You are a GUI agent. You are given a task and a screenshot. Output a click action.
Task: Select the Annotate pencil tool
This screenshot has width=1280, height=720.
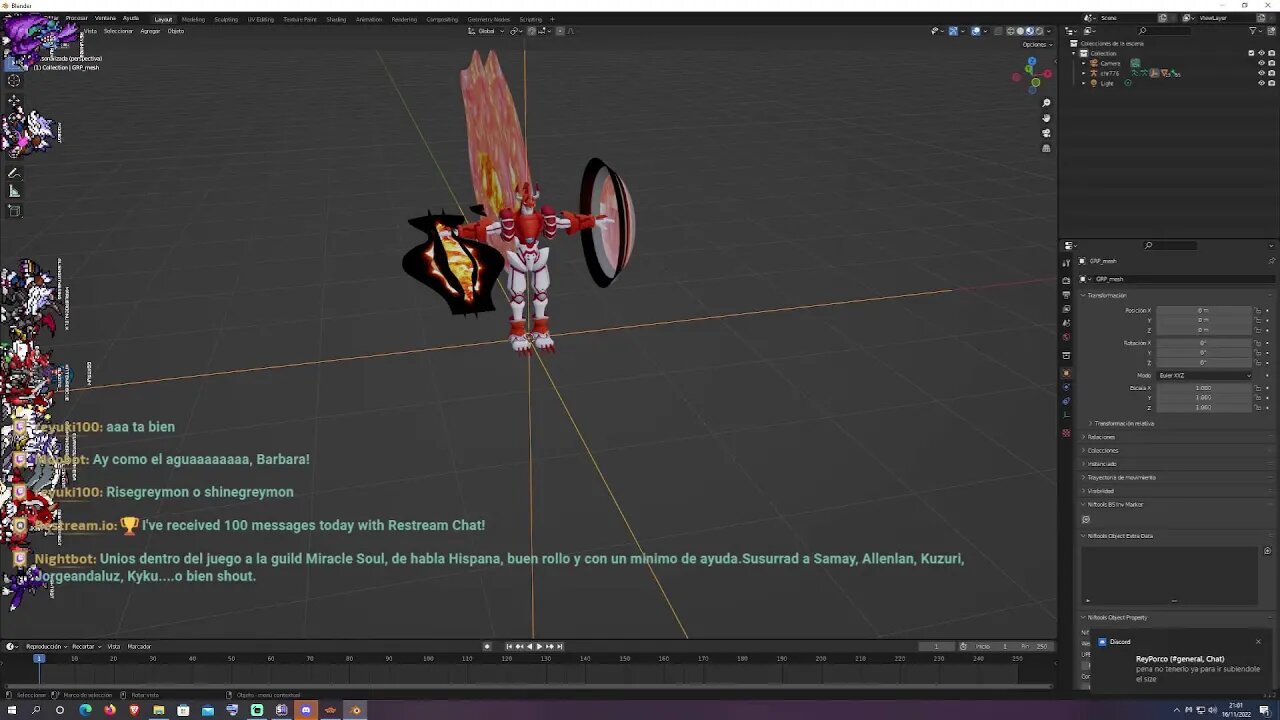[14, 173]
